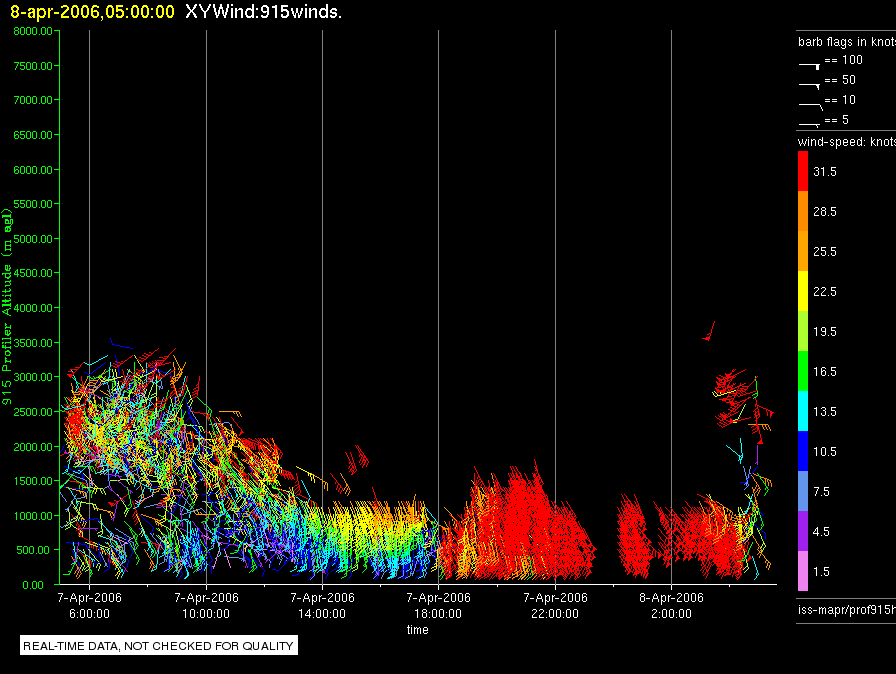Click the 'barb flags in knots' legend heading
Viewport: 896px width, 674px height.
(847, 42)
